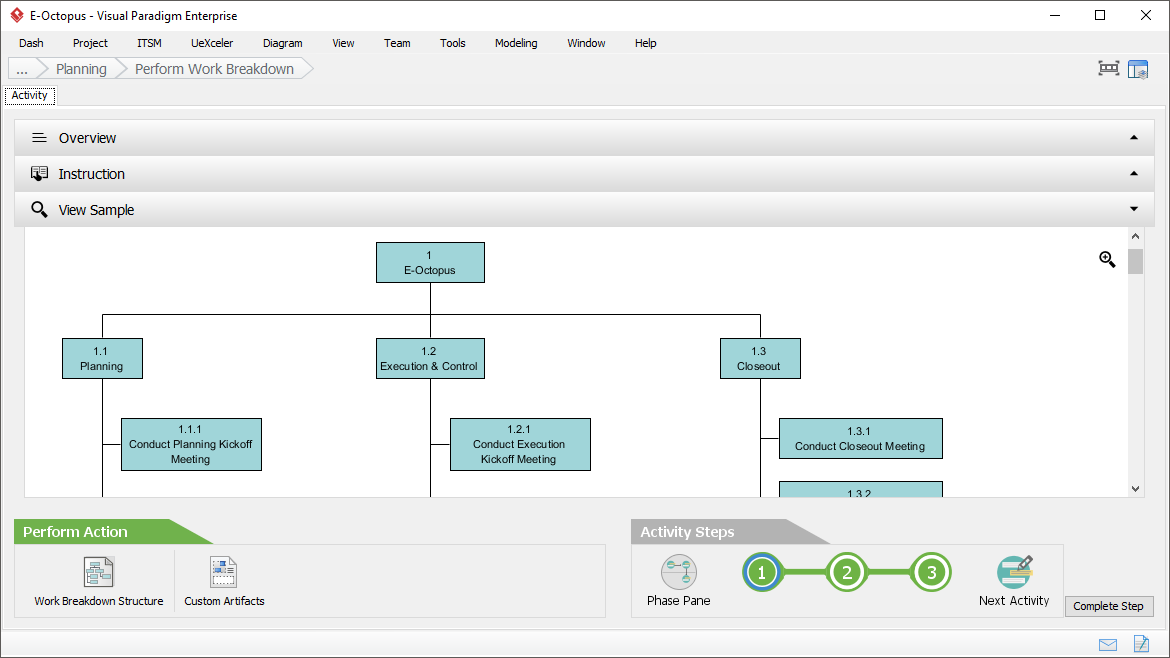Viewport: 1170px width, 658px height.
Task: Open the Help menu
Action: [x=645, y=43]
